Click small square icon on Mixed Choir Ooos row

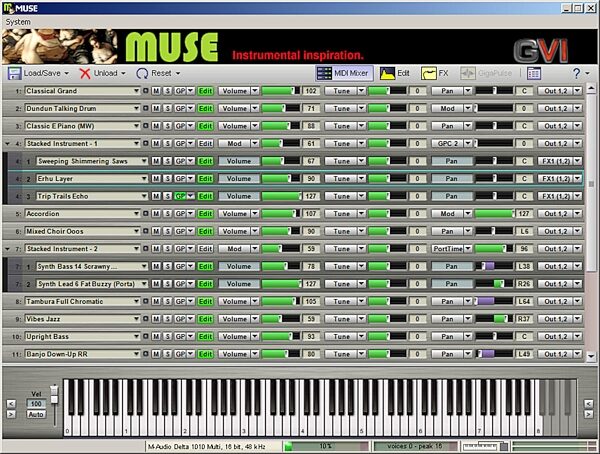coord(145,231)
